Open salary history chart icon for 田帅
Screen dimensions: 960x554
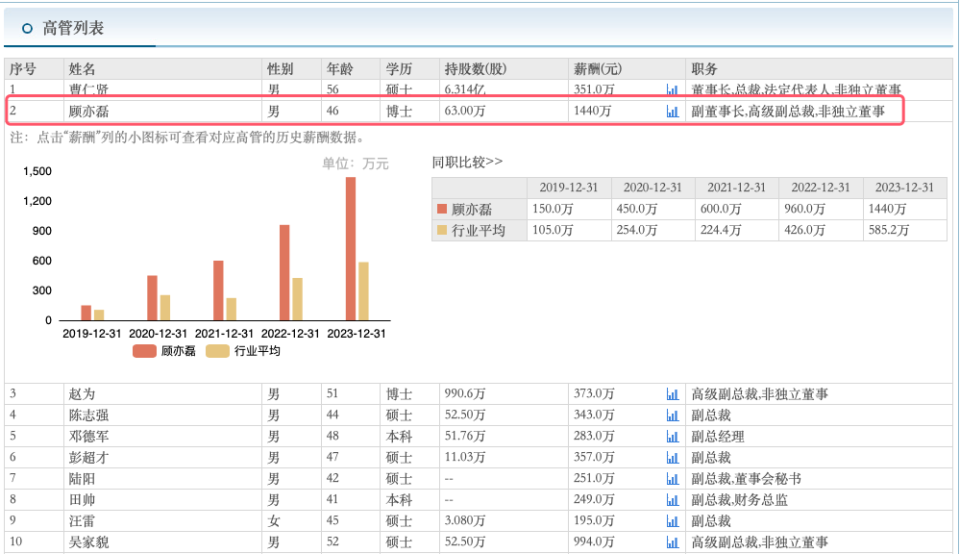[672, 500]
